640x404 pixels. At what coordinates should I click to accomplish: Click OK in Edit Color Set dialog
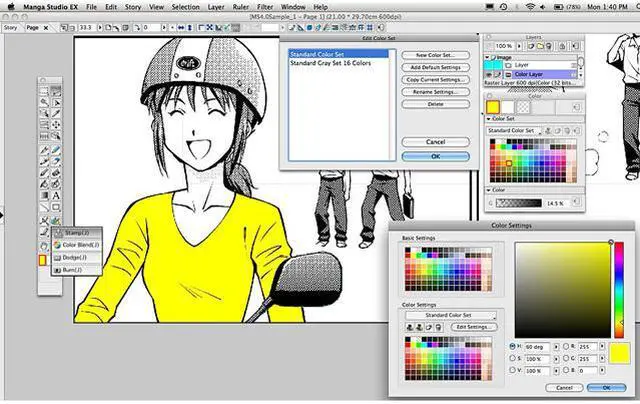[x=436, y=156]
